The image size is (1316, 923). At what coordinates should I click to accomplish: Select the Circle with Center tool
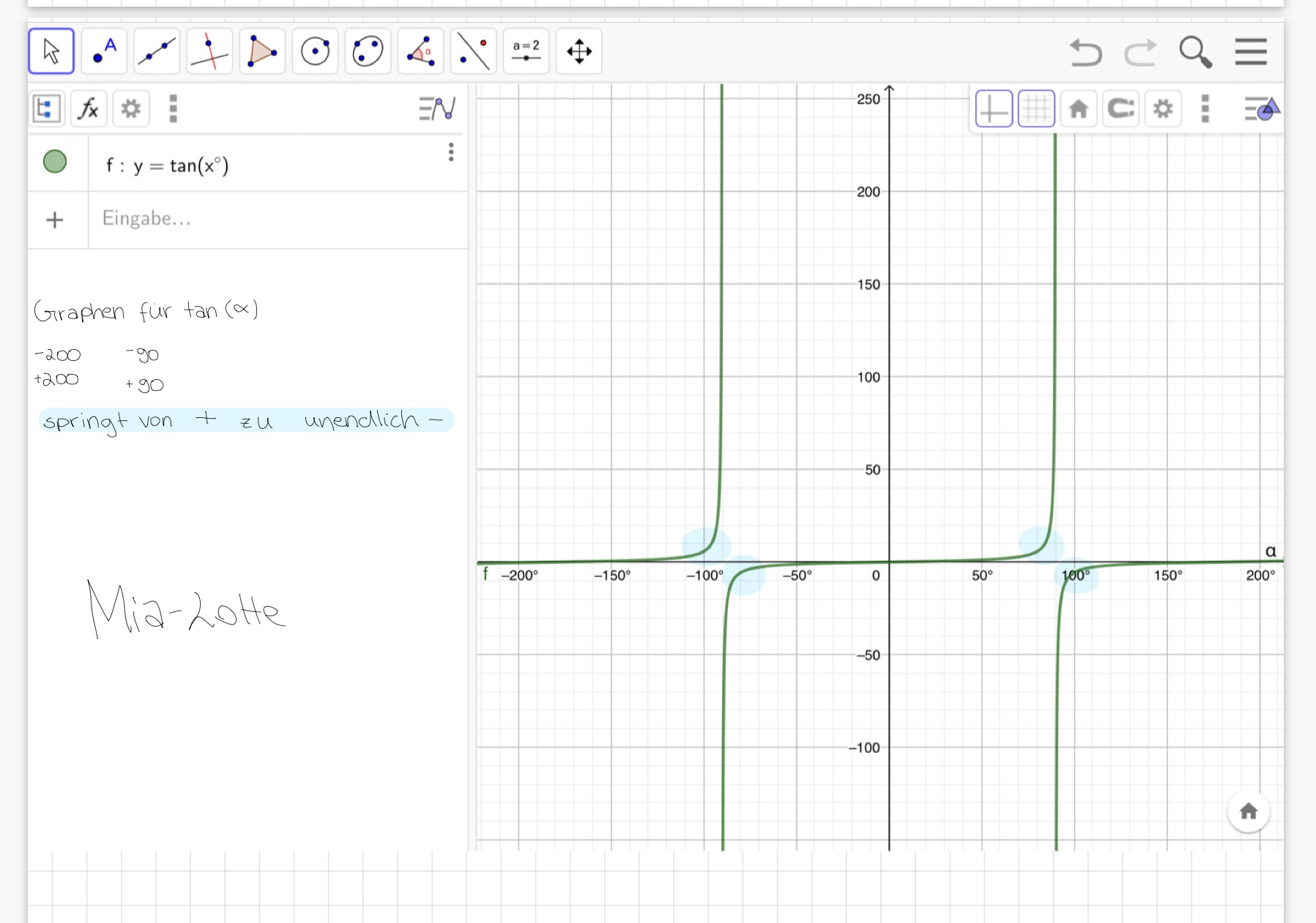click(315, 51)
